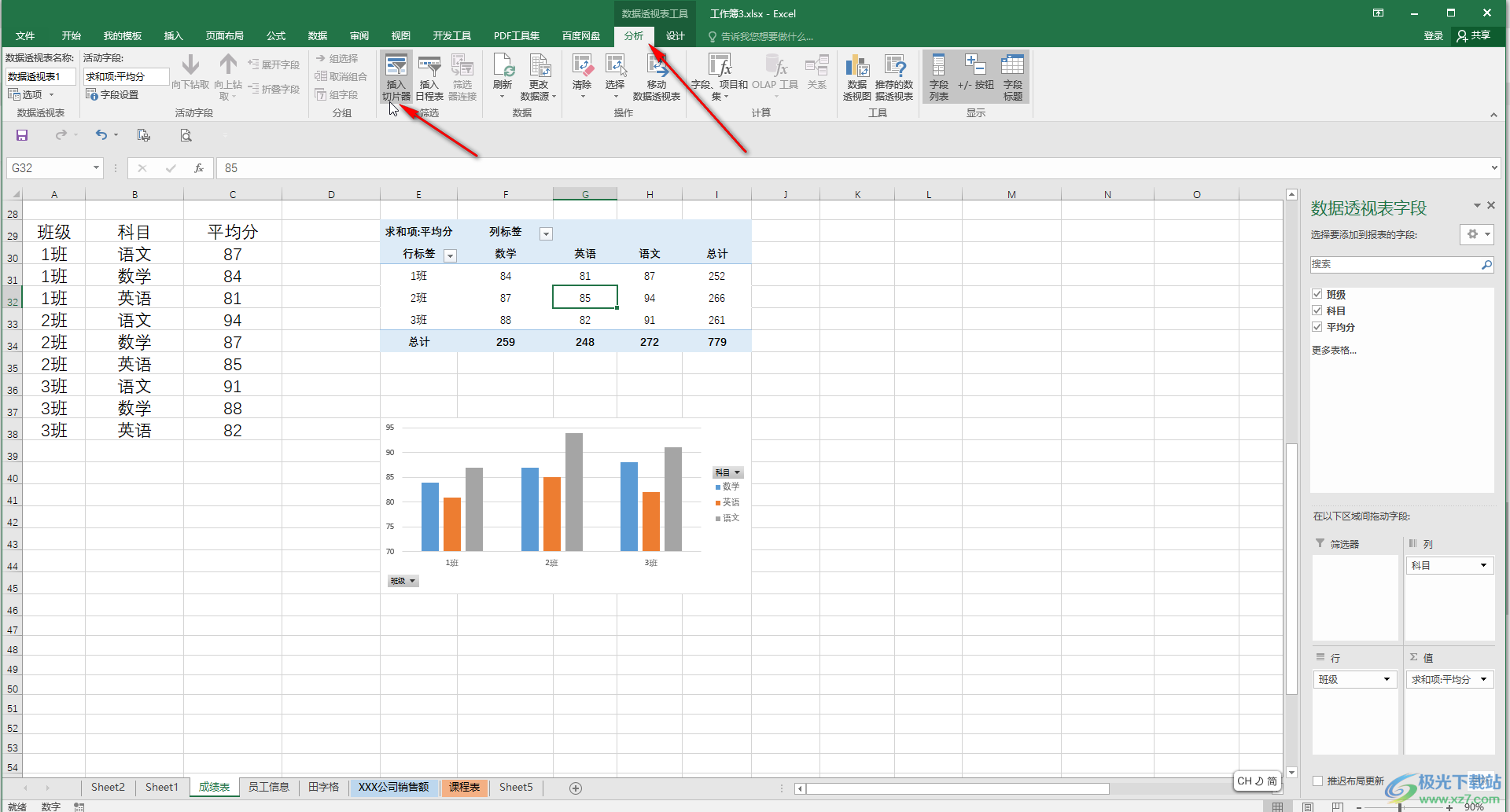Click the 登录 (Sign in) button
This screenshot has height=812, width=1510.
coord(1434,36)
